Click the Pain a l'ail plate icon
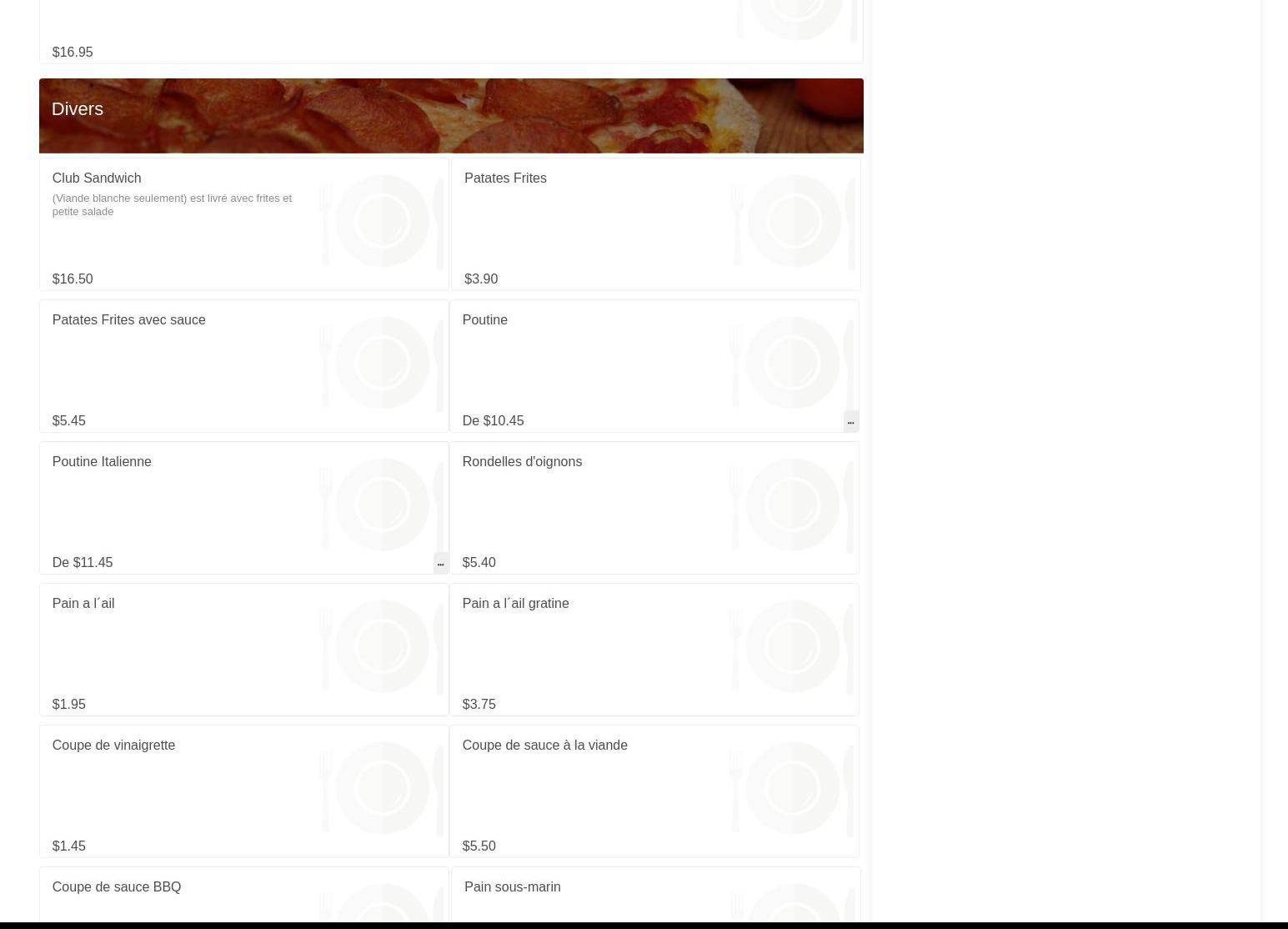This screenshot has width=1288, height=929. (382, 646)
